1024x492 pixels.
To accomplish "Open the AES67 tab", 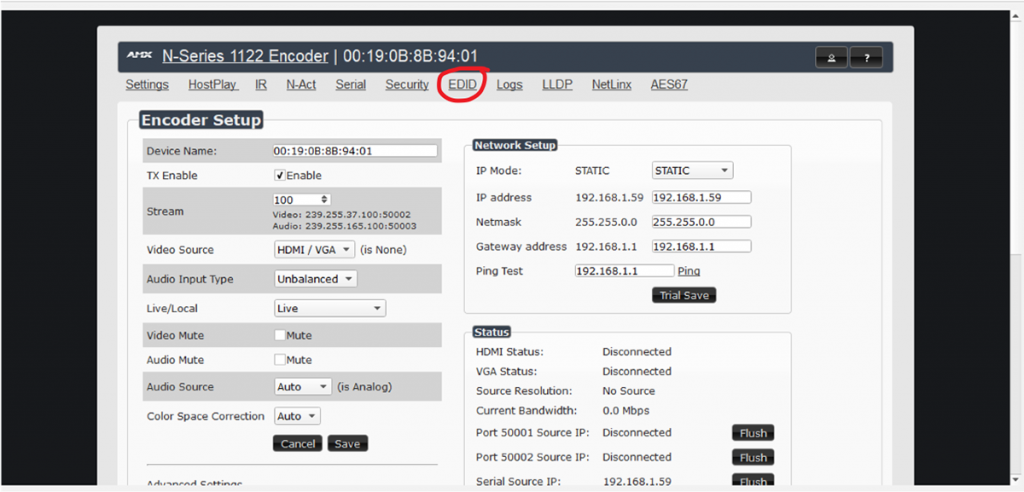I will (669, 84).
